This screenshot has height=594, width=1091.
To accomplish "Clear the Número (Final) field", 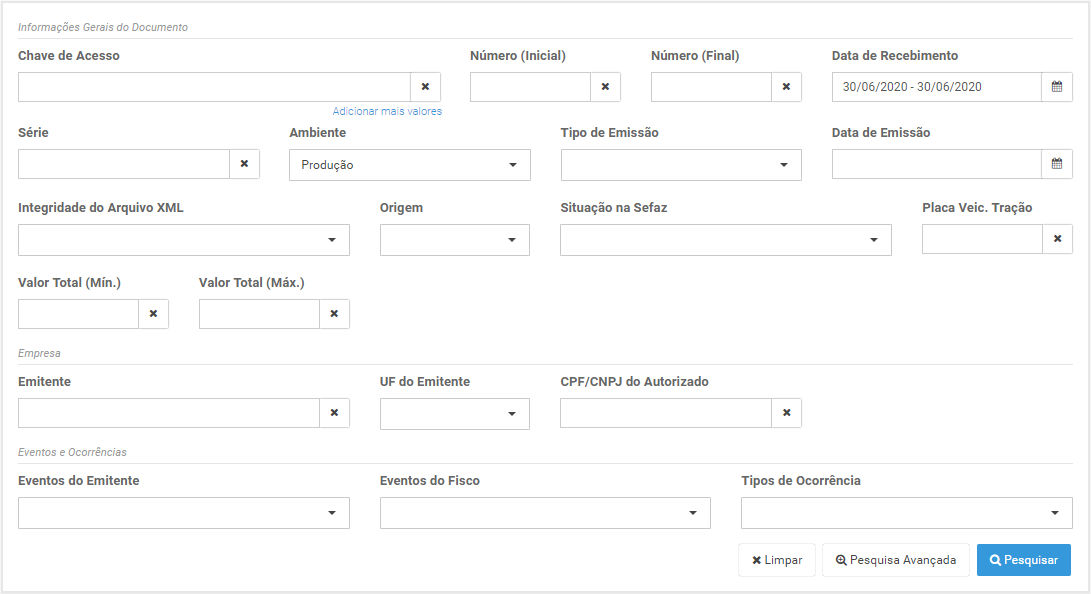I will (786, 87).
